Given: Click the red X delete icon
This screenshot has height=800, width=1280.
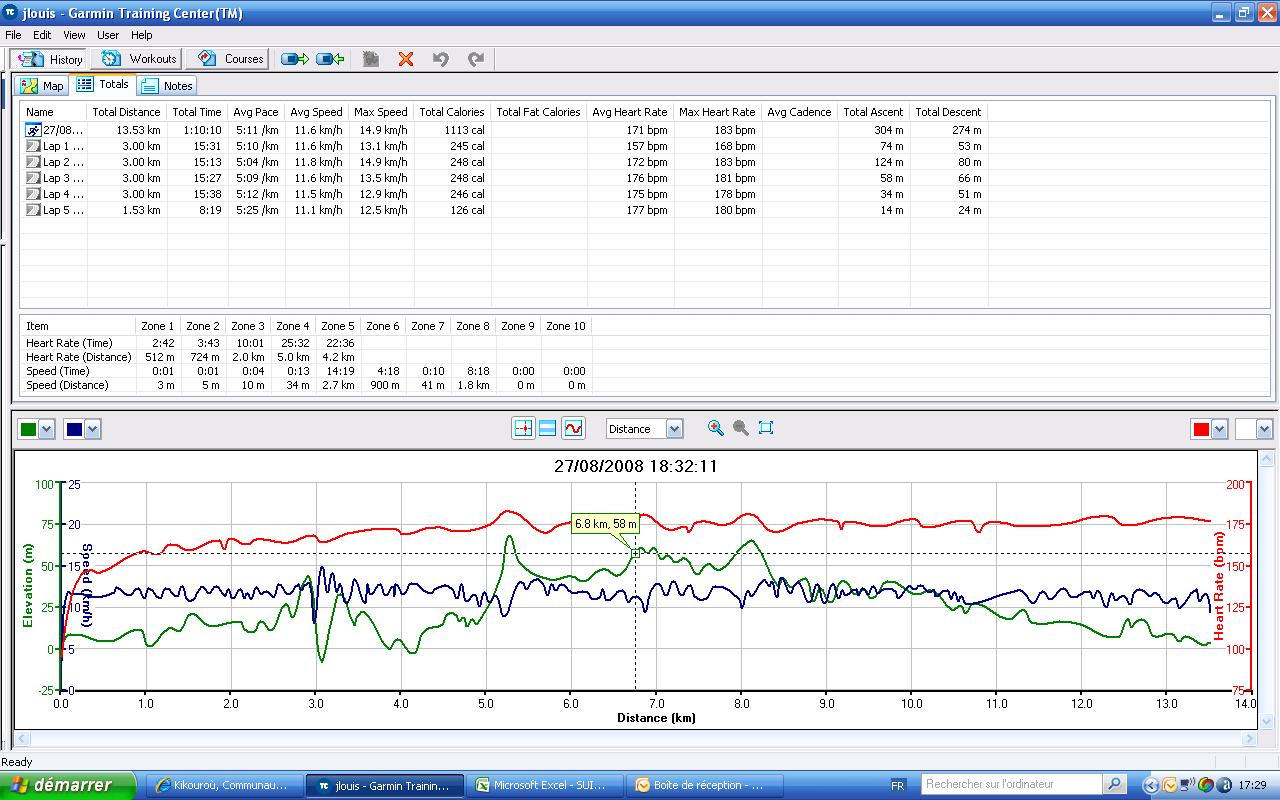Looking at the screenshot, I should (406, 59).
